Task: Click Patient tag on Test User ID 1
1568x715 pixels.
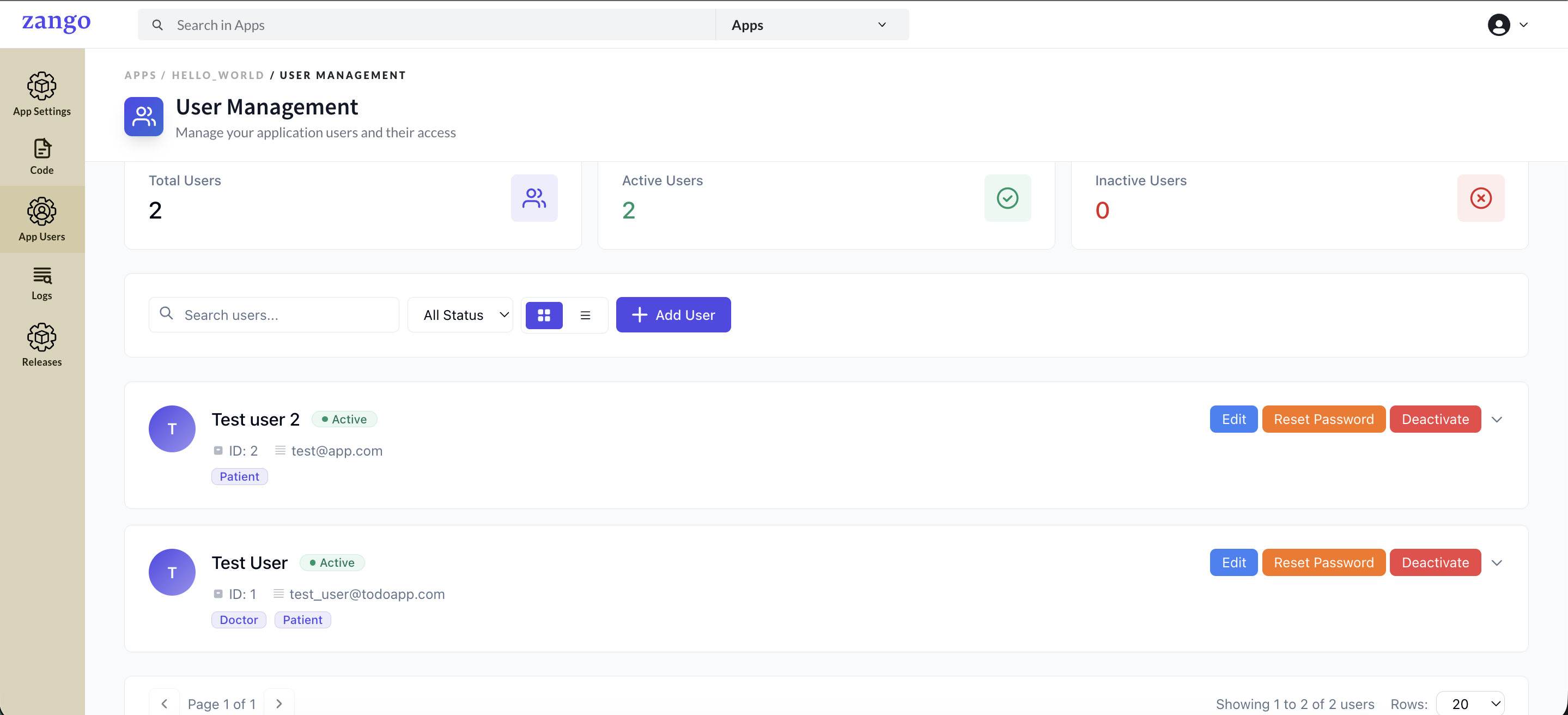Action: (302, 620)
